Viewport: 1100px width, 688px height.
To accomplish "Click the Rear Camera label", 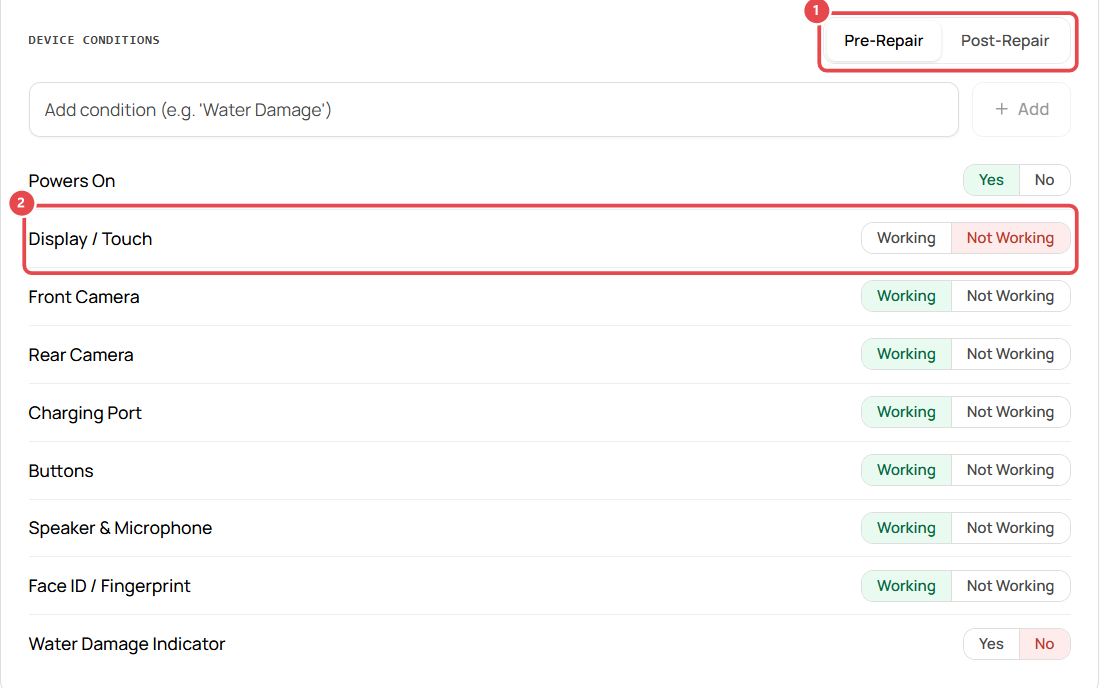I will [81, 355].
